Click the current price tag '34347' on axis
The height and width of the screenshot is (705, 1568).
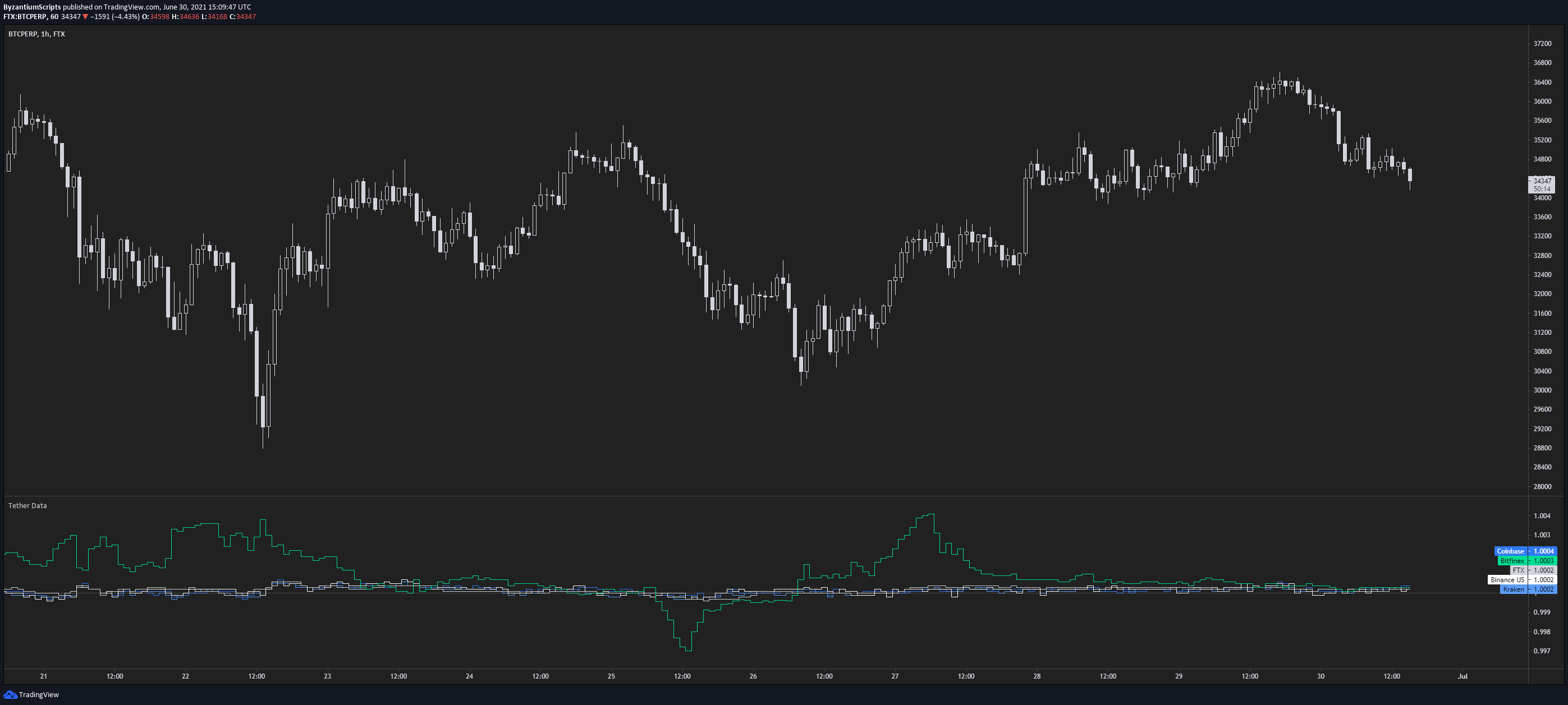[x=1542, y=181]
